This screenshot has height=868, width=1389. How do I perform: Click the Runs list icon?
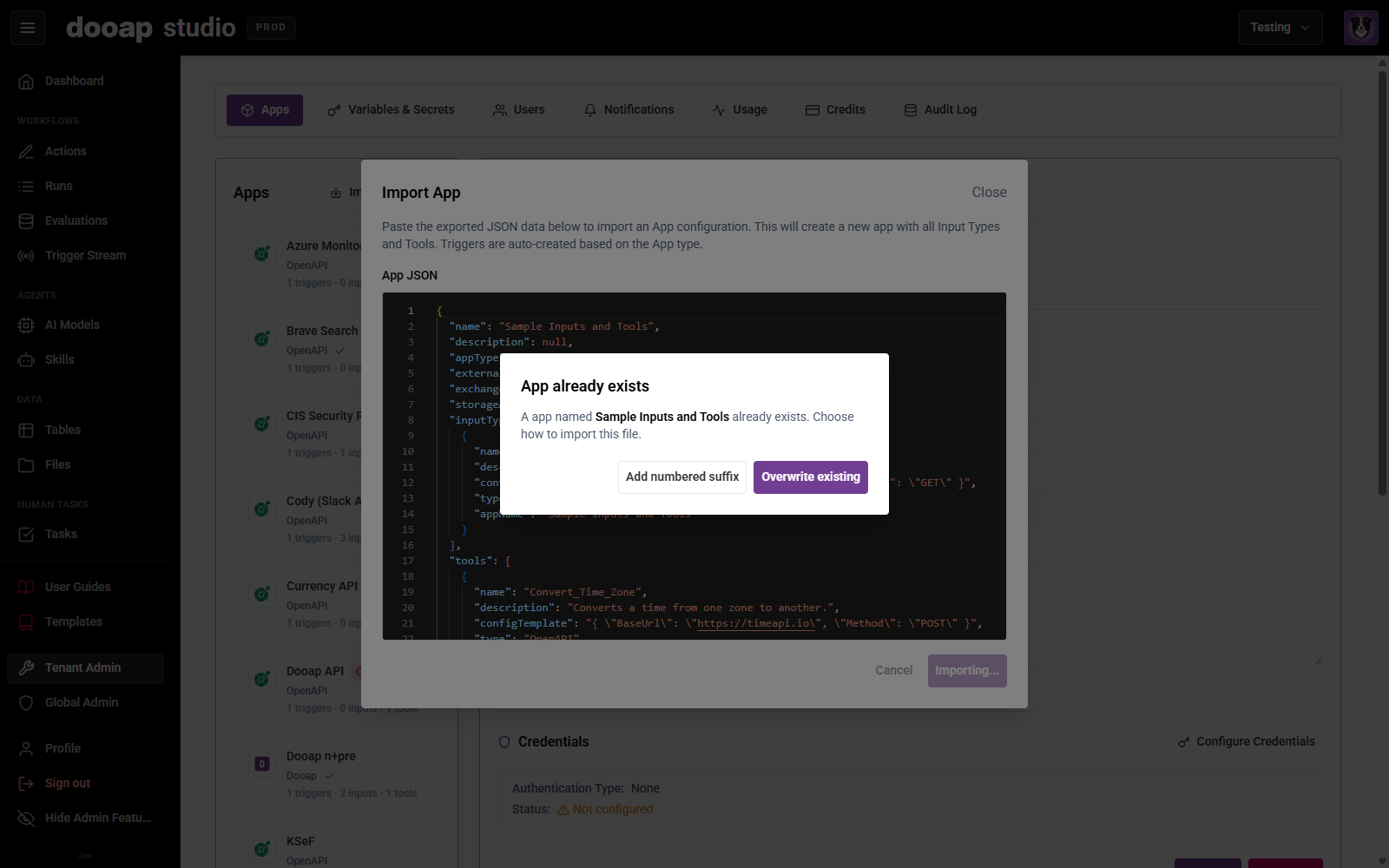(x=26, y=186)
